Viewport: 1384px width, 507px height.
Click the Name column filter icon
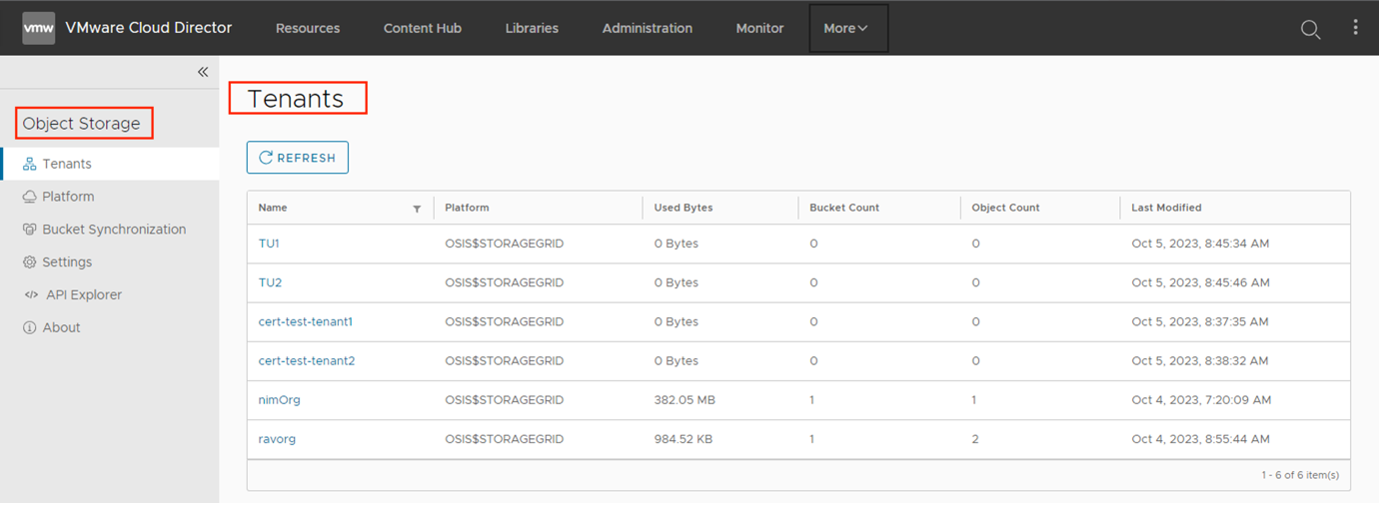pyautogui.click(x=416, y=209)
